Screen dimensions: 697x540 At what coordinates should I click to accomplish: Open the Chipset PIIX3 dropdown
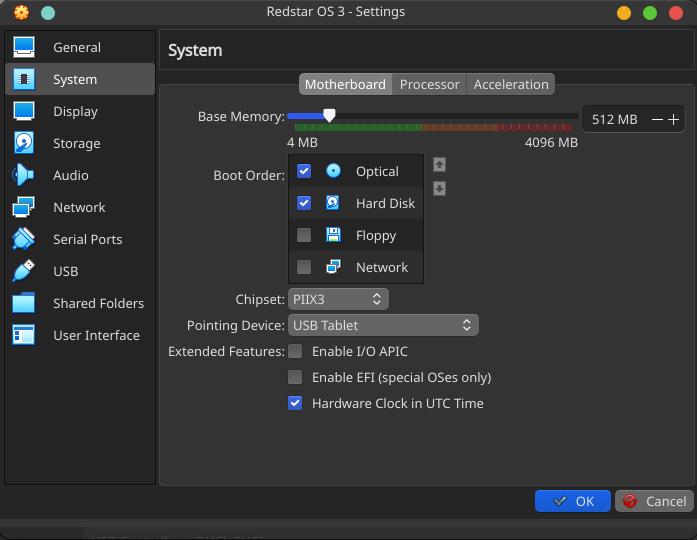point(338,299)
